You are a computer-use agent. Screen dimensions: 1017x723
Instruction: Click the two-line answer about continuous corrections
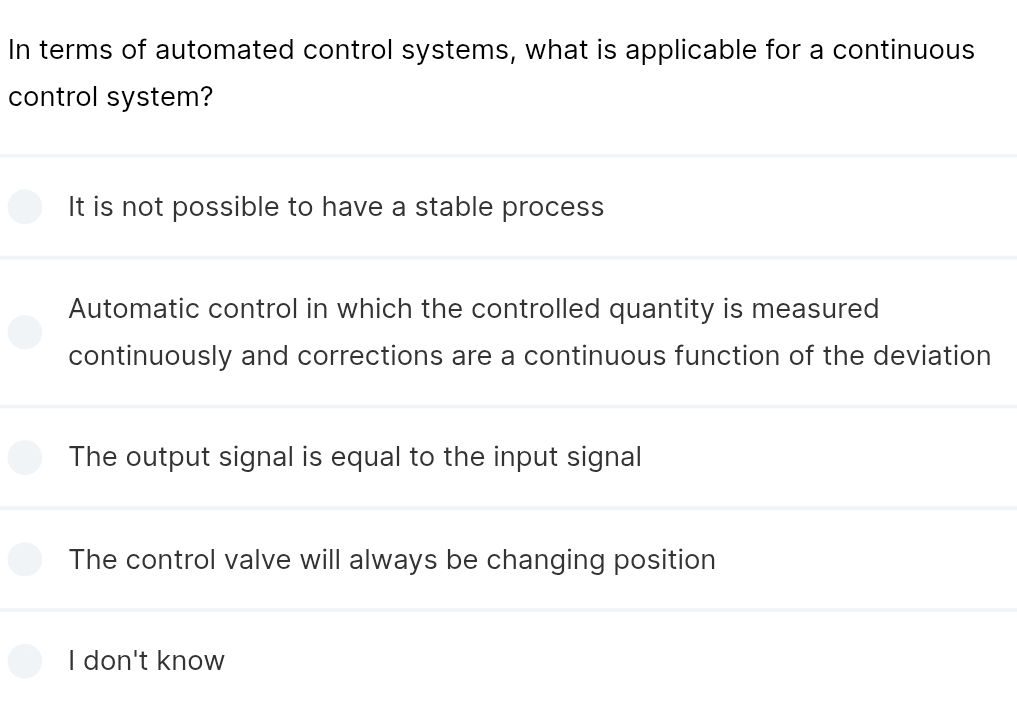(x=528, y=332)
